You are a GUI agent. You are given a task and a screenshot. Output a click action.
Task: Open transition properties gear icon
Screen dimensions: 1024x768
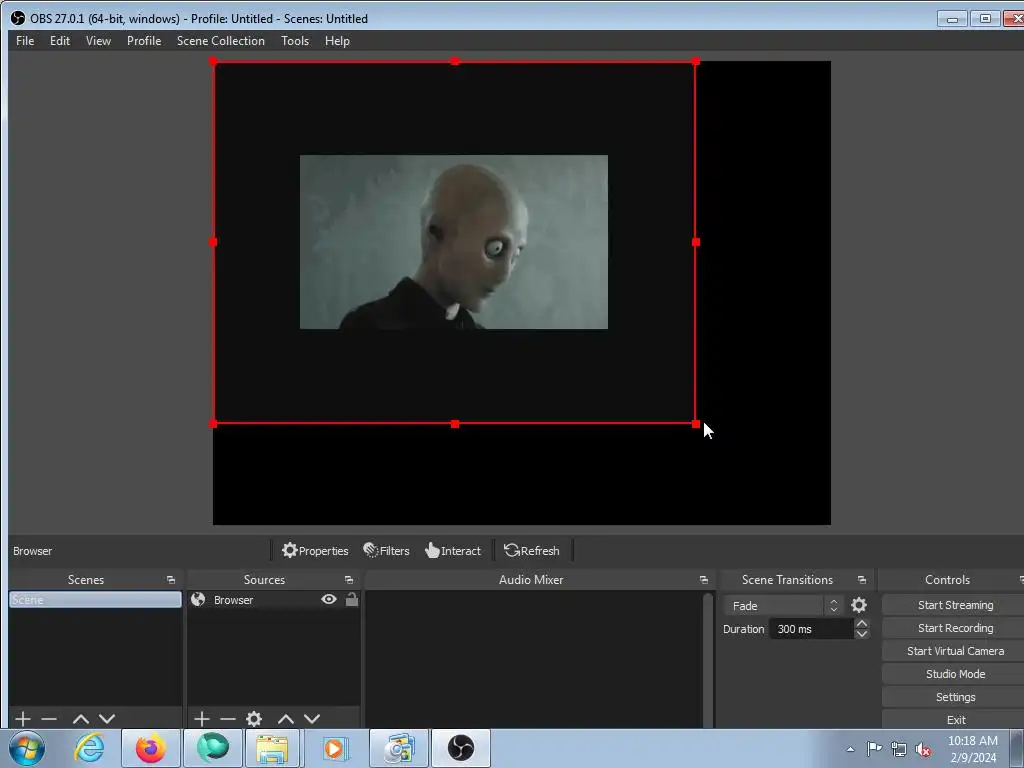859,605
